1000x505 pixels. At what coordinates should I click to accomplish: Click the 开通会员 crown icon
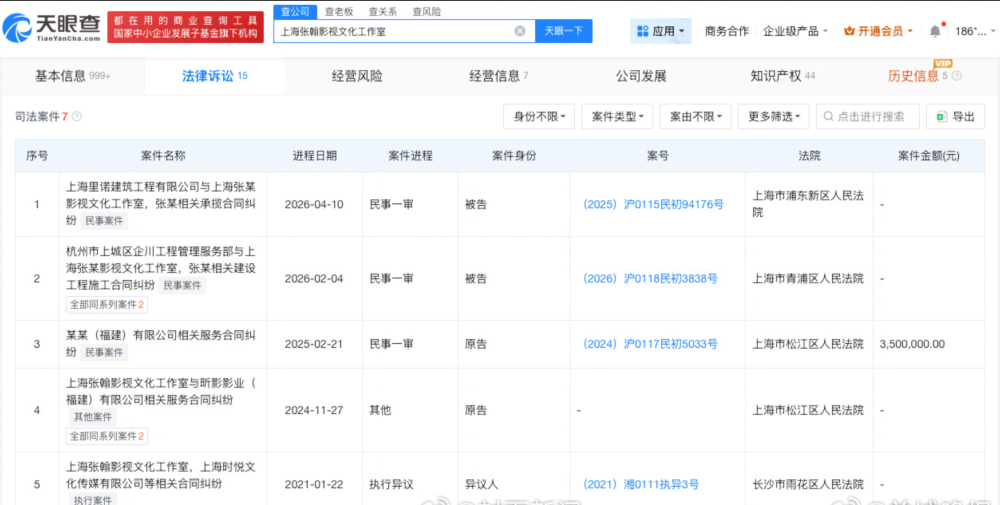pos(849,31)
